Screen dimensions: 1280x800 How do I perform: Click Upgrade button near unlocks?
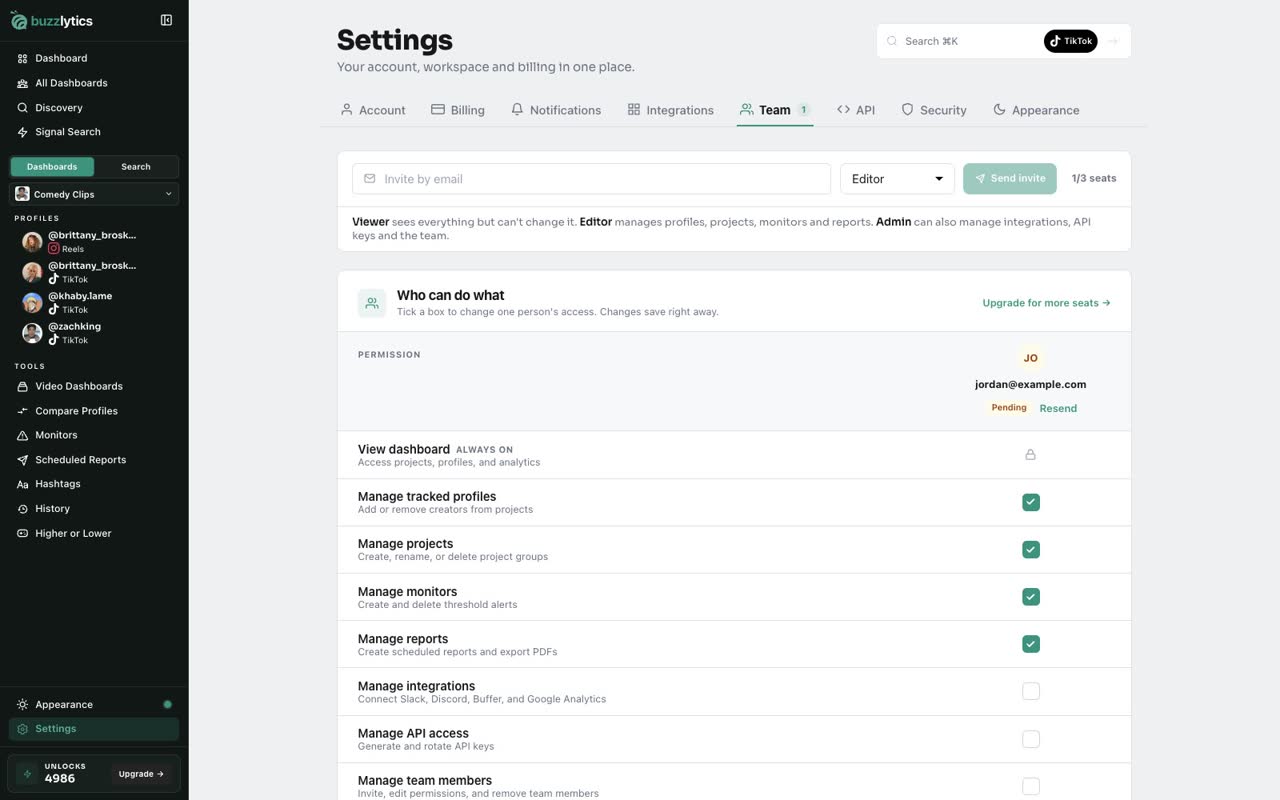click(x=141, y=774)
